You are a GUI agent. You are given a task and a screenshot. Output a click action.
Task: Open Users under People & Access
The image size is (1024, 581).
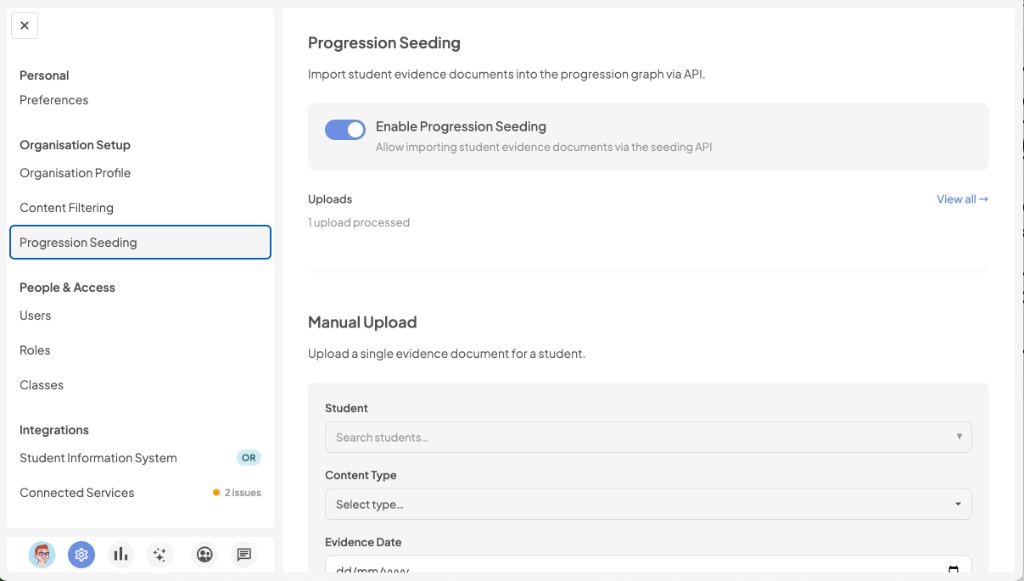tap(35, 315)
